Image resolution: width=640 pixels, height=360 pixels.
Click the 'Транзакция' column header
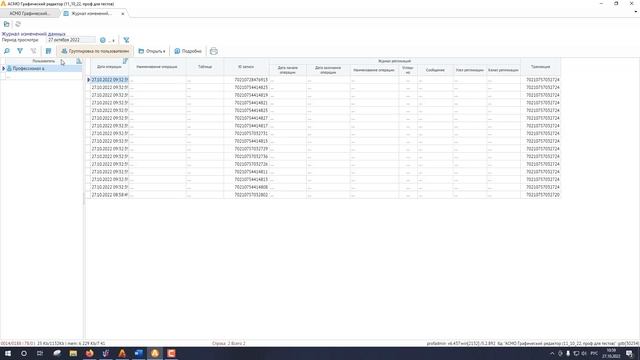(540, 67)
